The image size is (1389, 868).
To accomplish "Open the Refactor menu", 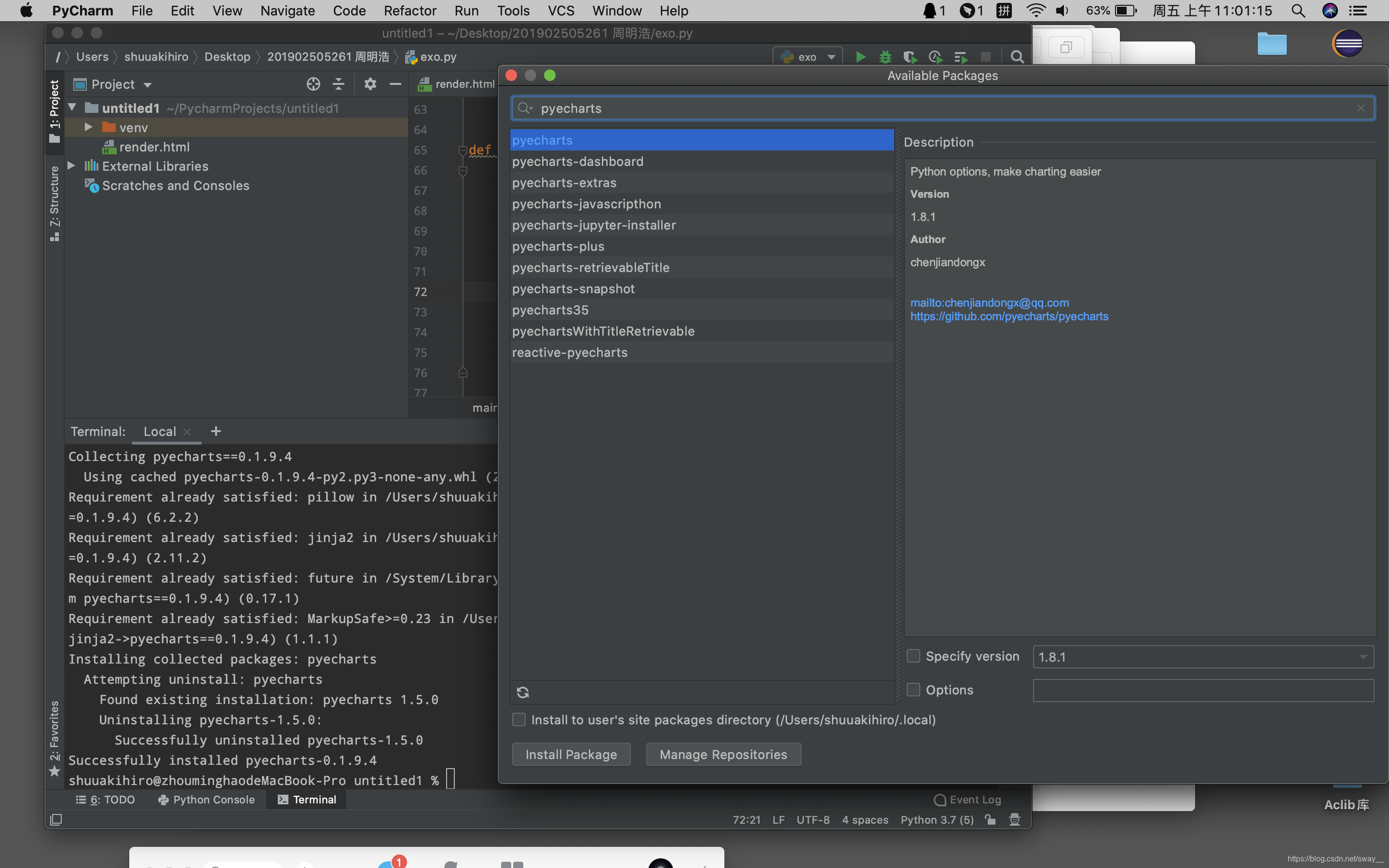I will pyautogui.click(x=410, y=10).
